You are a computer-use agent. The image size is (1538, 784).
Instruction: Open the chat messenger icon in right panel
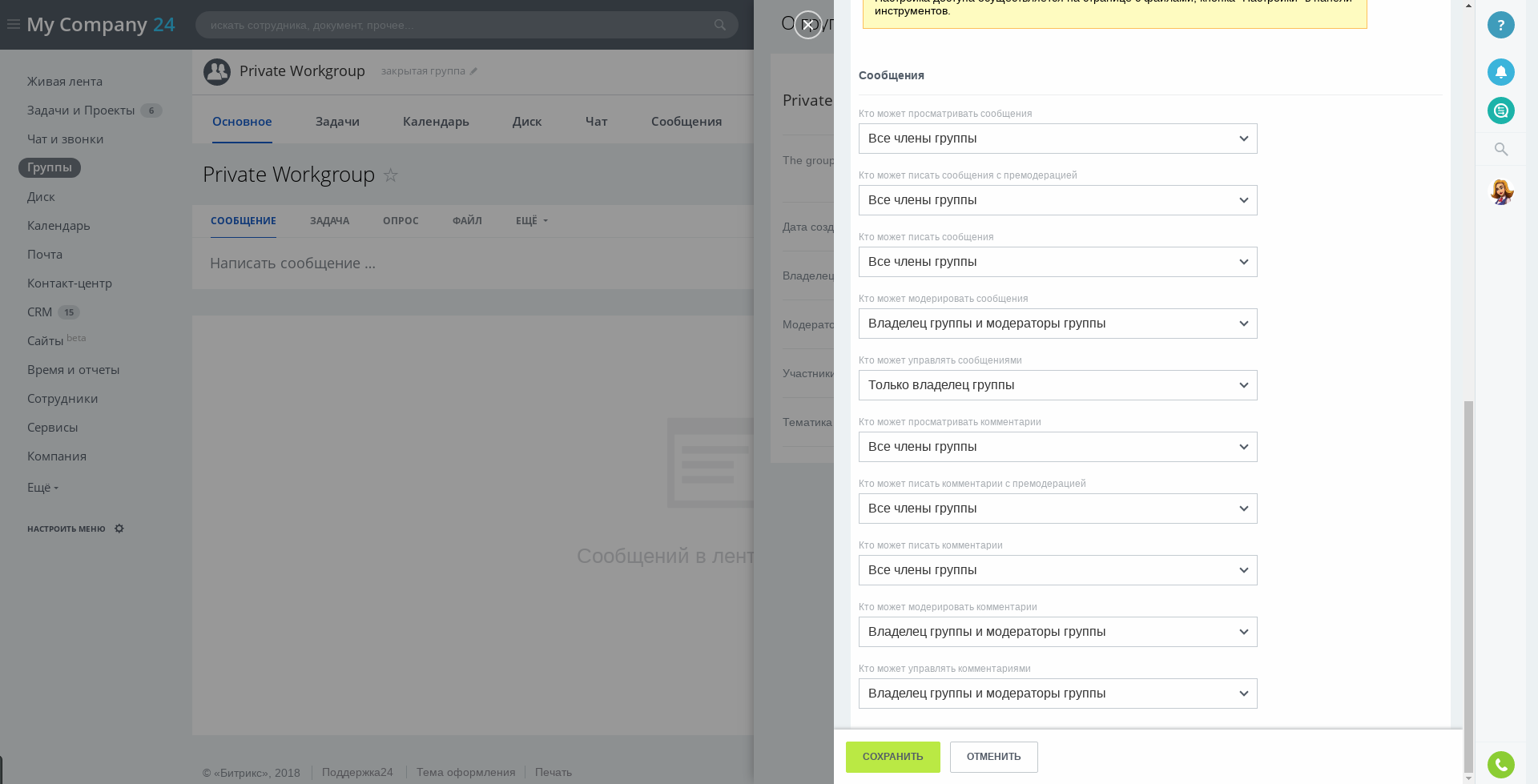tap(1500, 111)
